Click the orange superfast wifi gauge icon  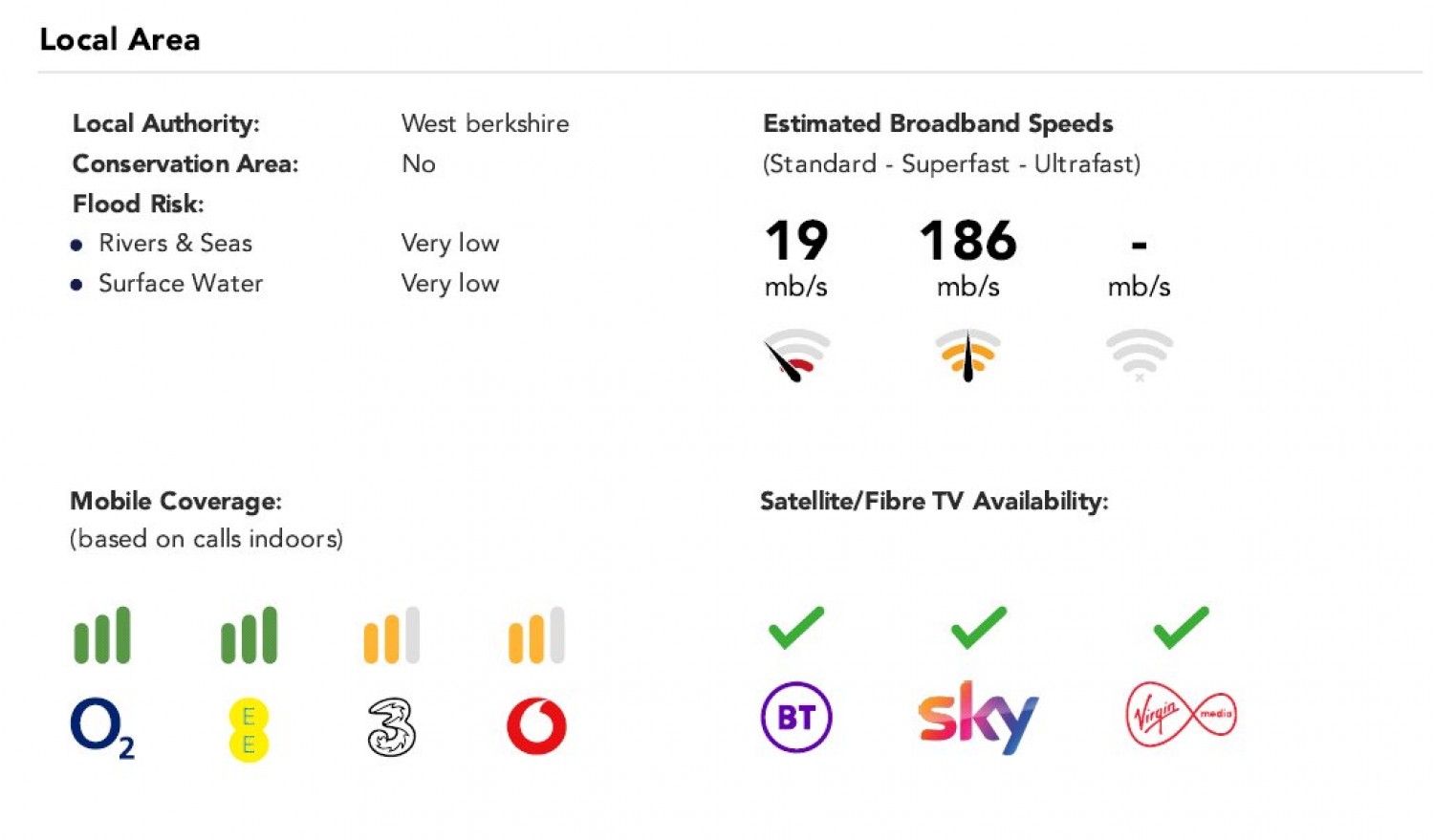click(x=967, y=355)
